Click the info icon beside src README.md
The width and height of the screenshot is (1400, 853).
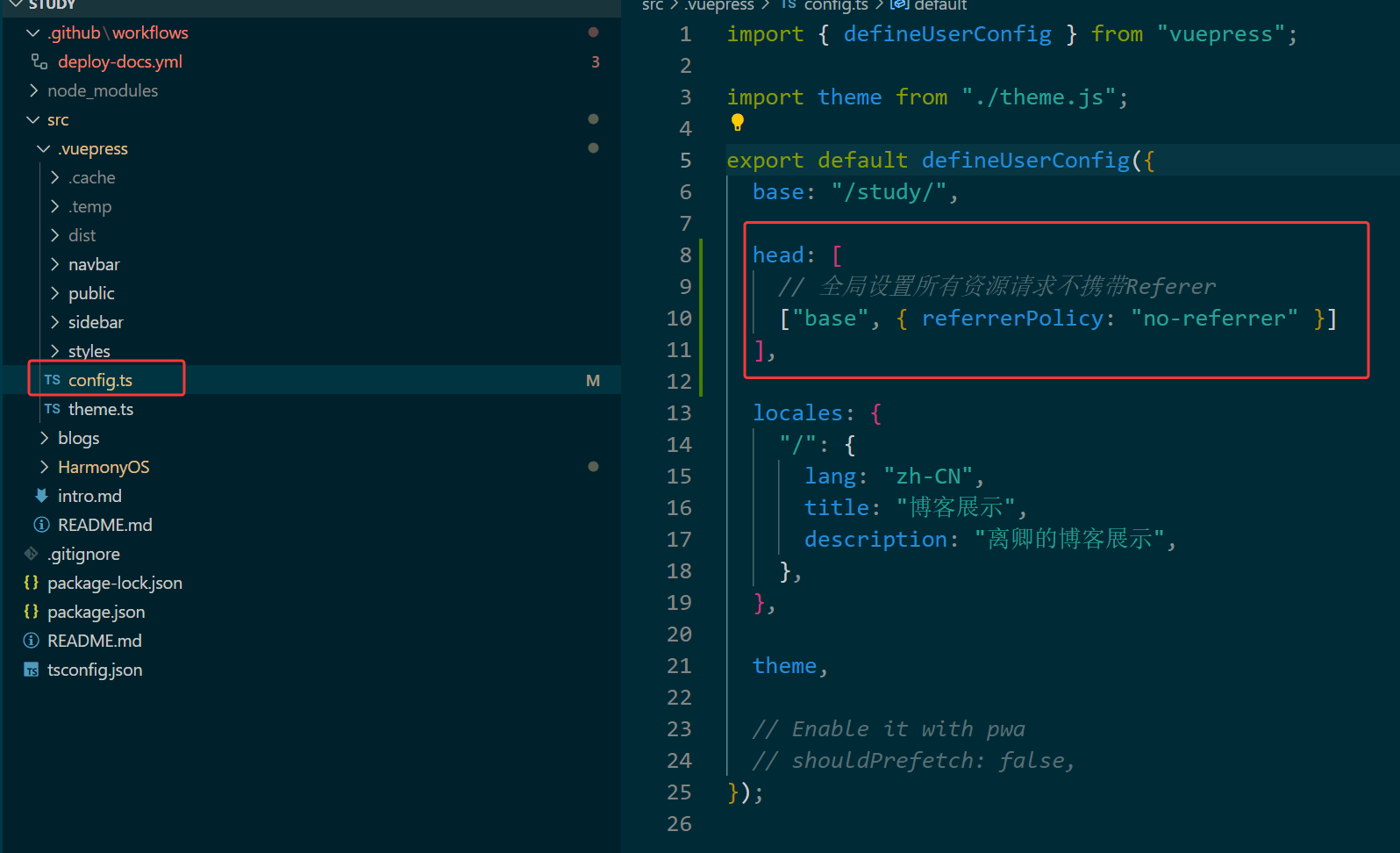pyautogui.click(x=41, y=525)
